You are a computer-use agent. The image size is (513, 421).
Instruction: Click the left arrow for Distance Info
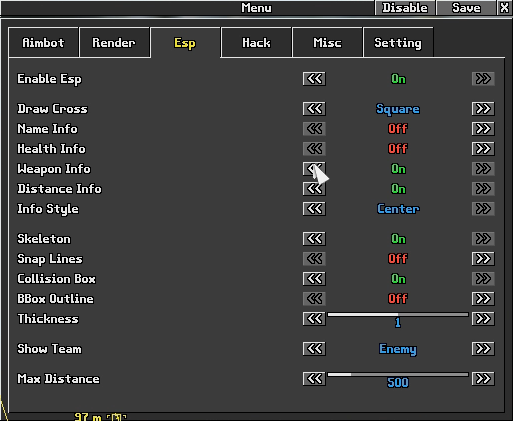point(314,189)
